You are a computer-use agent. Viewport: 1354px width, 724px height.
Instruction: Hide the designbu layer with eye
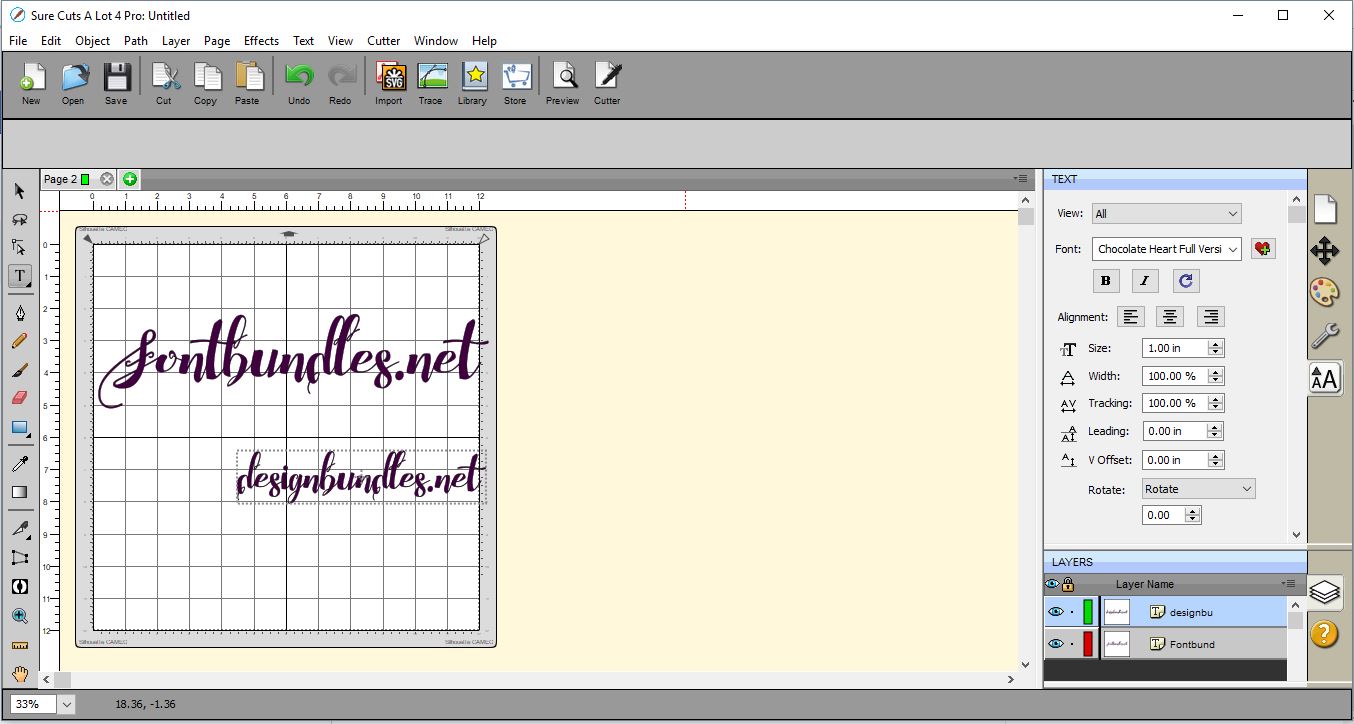pyautogui.click(x=1055, y=612)
